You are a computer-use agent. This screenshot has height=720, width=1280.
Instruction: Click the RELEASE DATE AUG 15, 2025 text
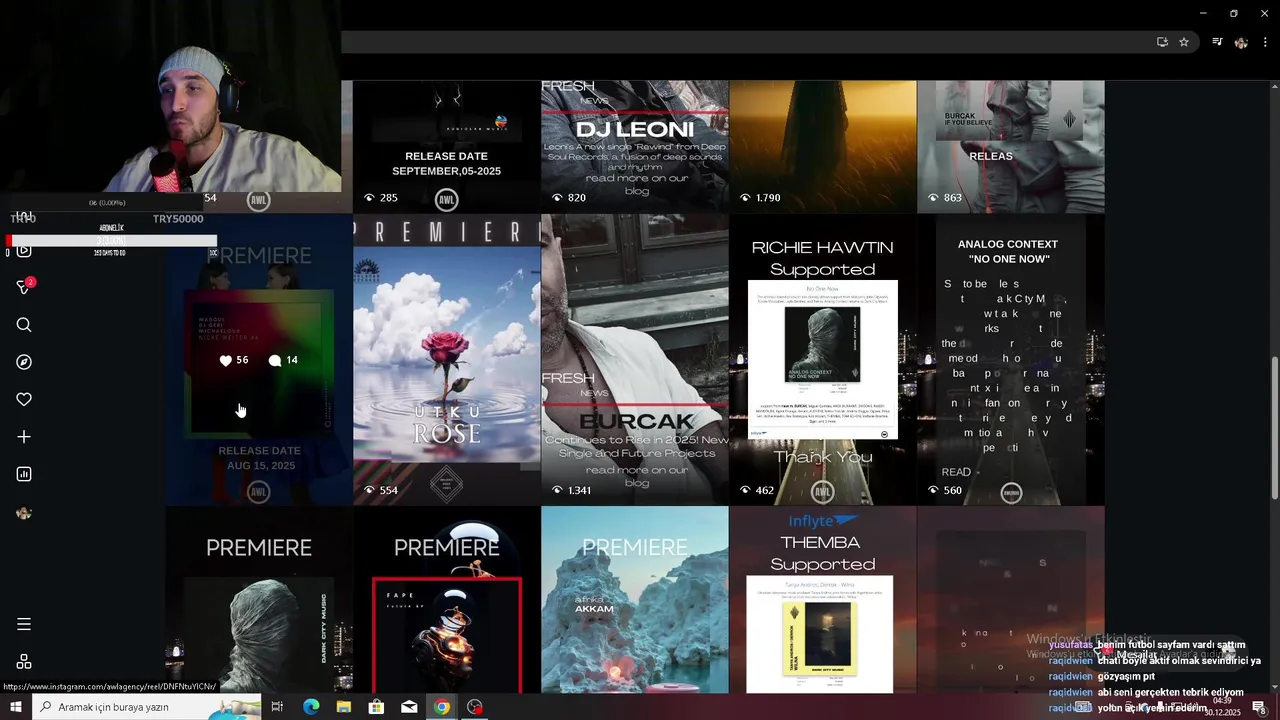259,458
